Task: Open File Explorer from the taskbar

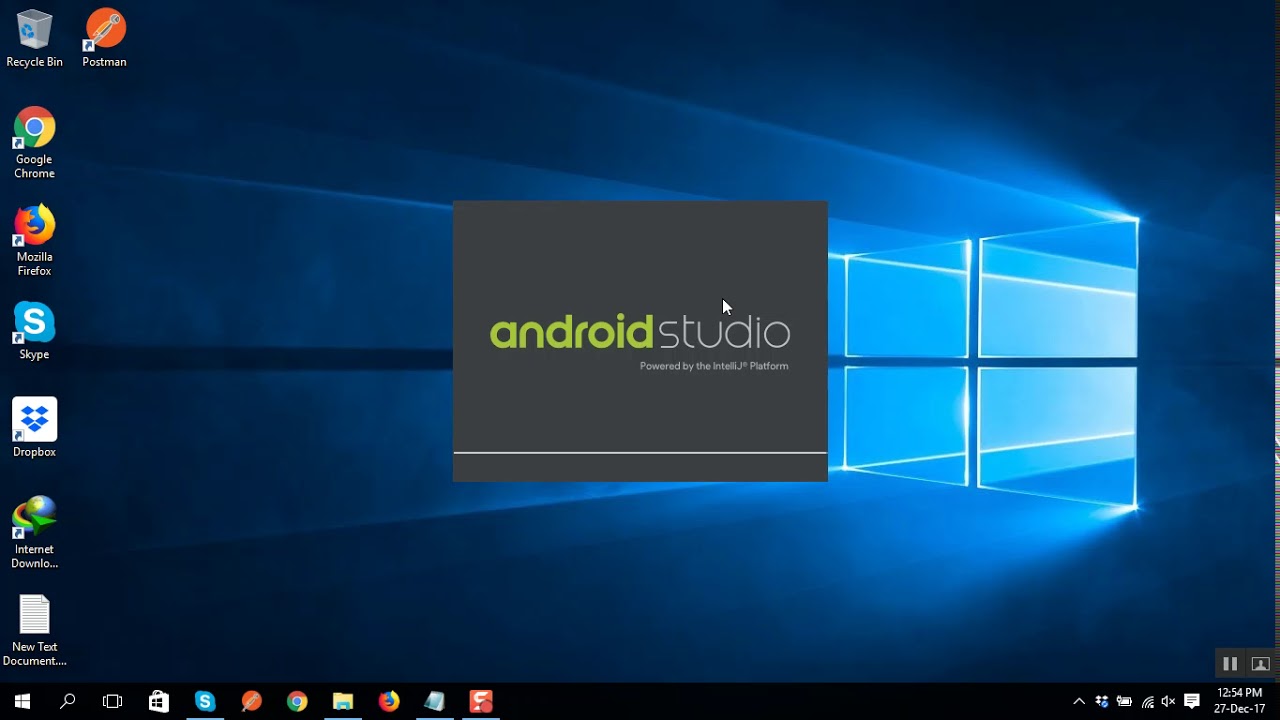Action: 343,701
